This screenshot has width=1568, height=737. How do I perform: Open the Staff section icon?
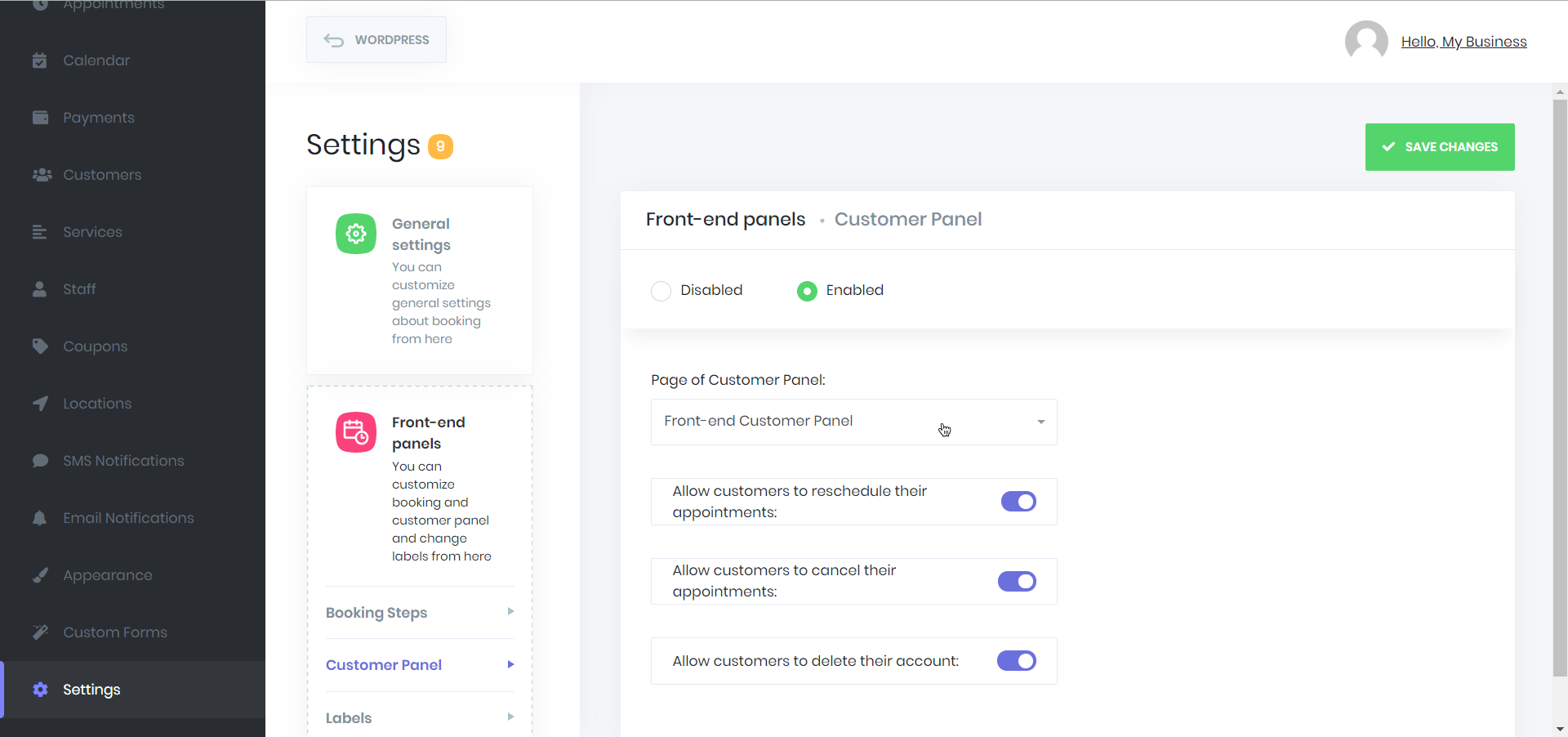tap(38, 288)
